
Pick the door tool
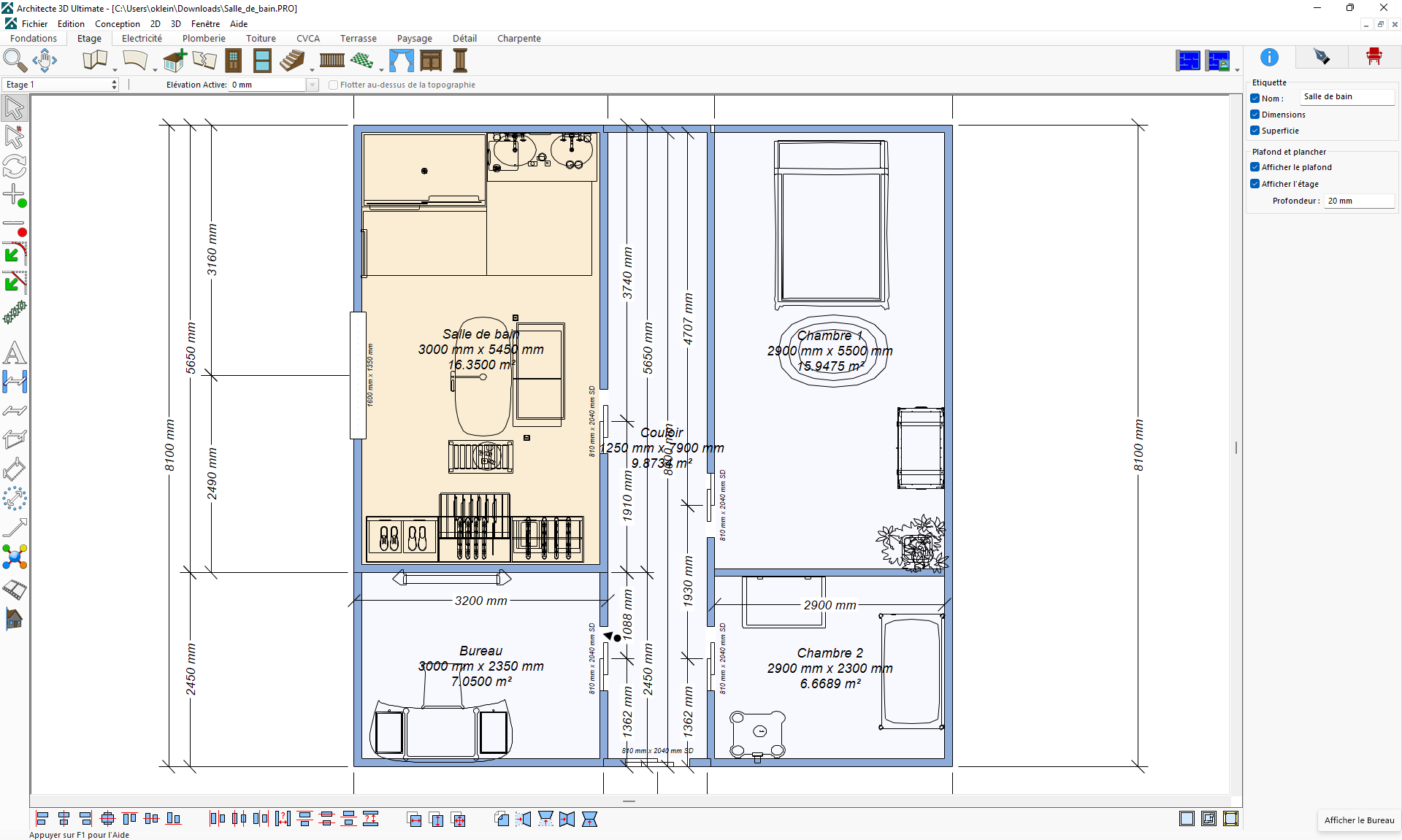pyautogui.click(x=233, y=61)
